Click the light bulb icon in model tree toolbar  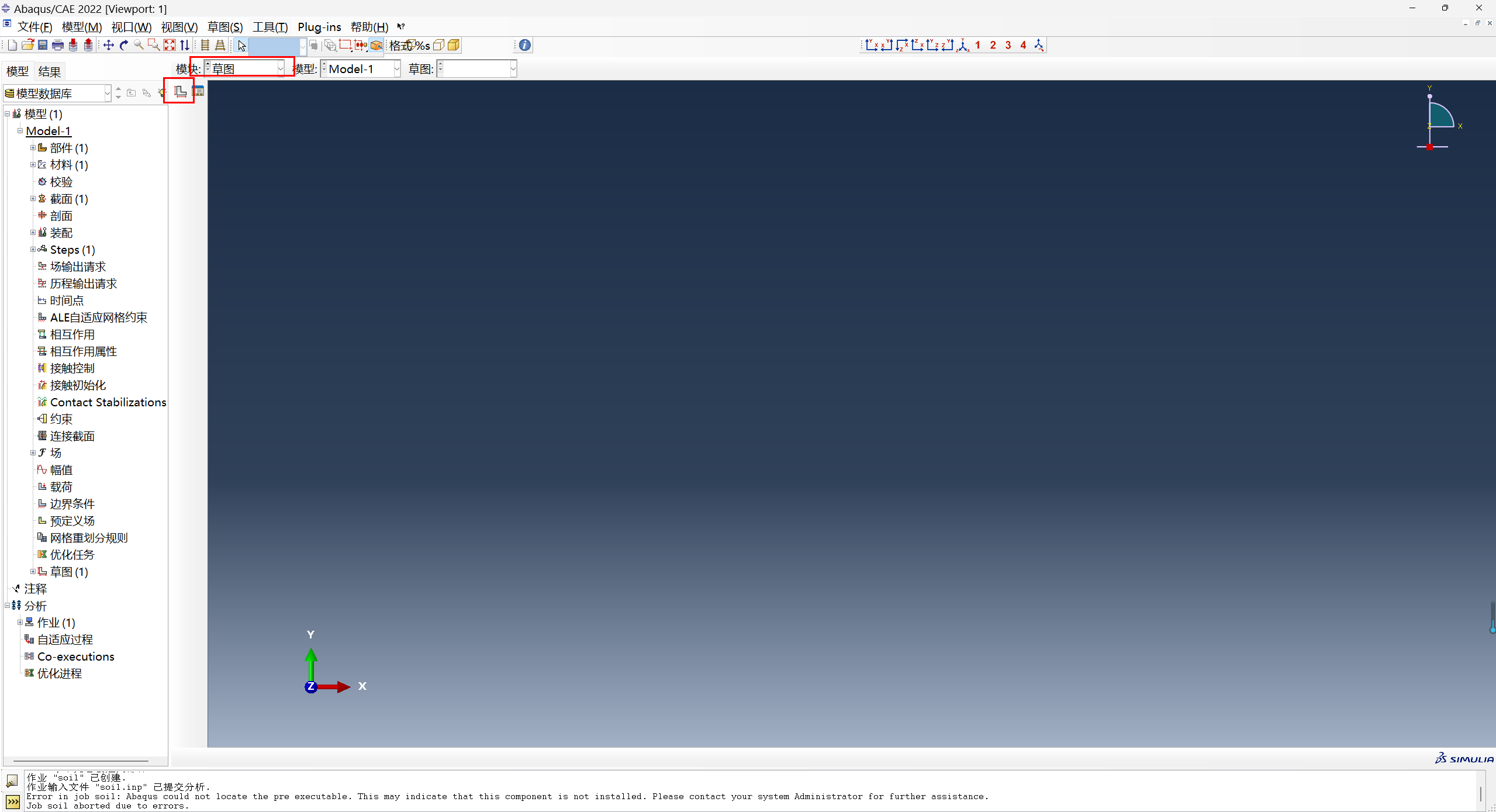tap(161, 93)
